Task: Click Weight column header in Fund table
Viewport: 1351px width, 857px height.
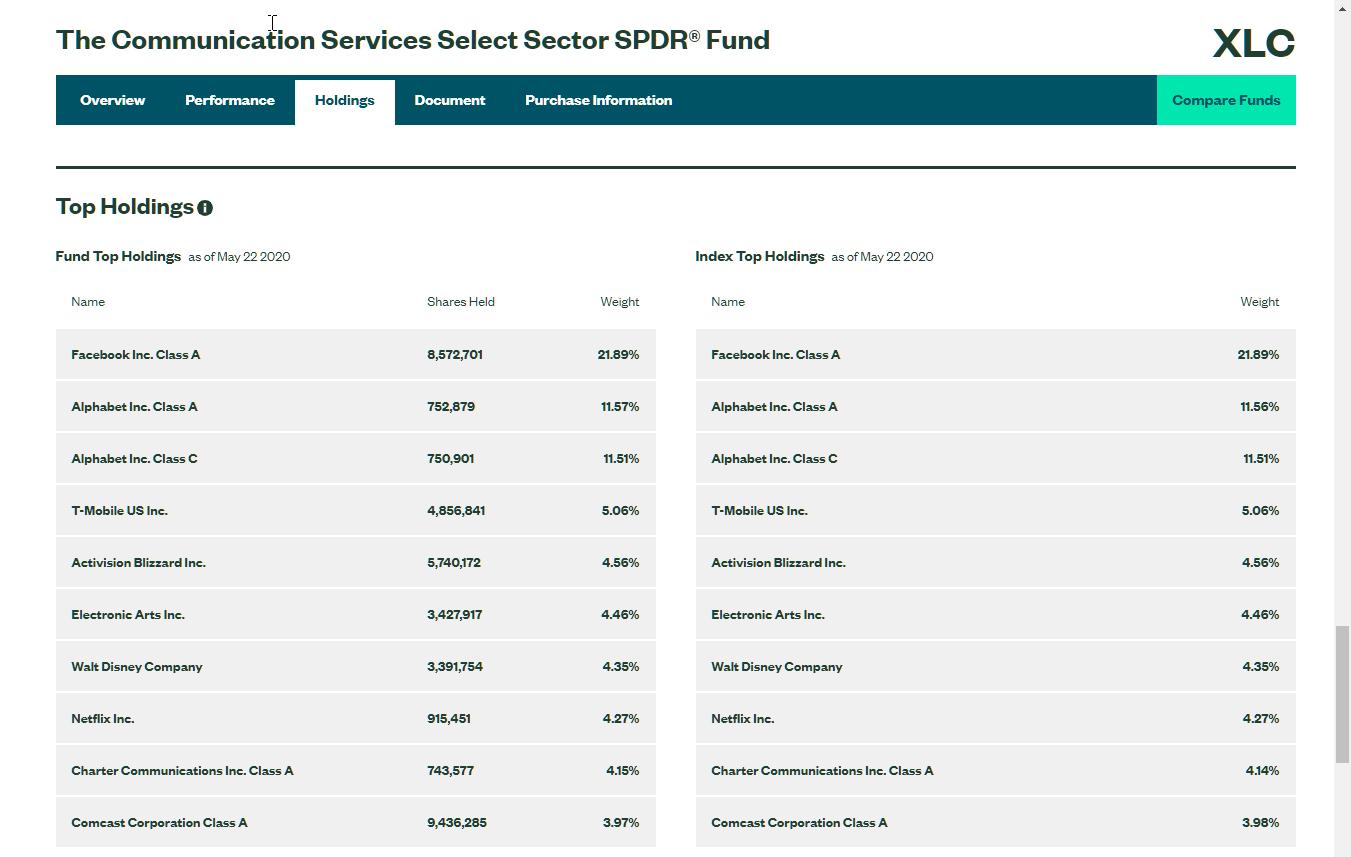Action: (619, 302)
